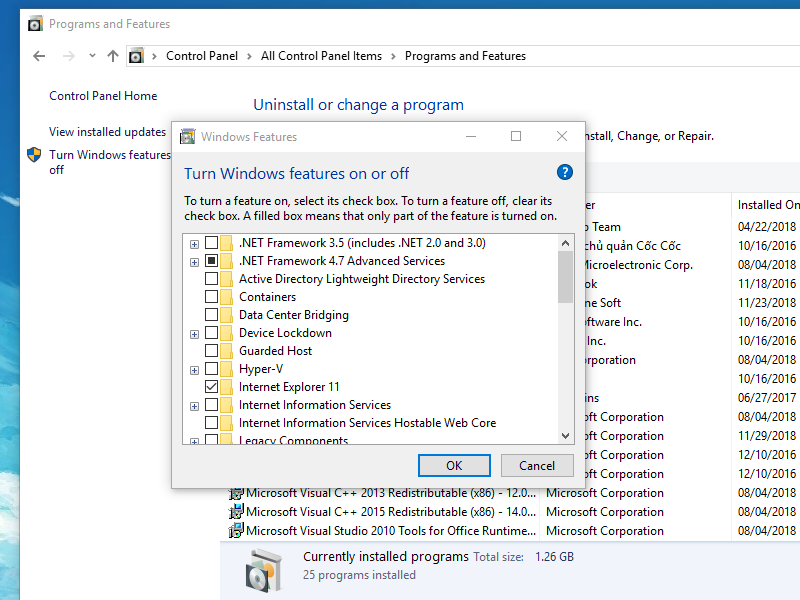Click the features list scrollbar thumb

565,277
